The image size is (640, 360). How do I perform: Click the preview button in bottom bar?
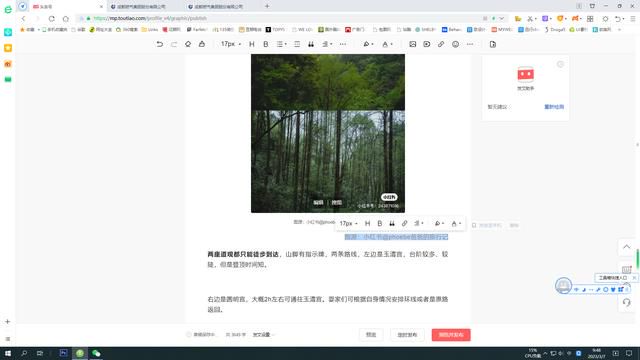tap(371, 335)
